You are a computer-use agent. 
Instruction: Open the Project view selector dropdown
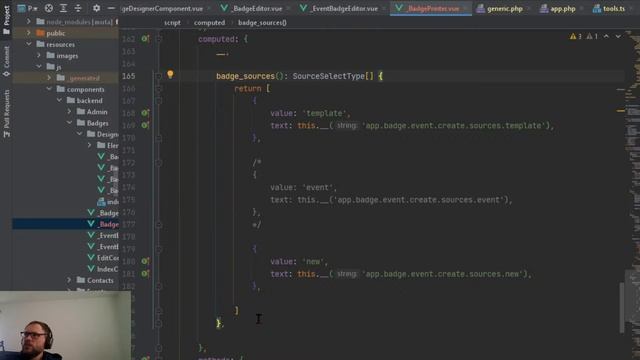[27, 8]
